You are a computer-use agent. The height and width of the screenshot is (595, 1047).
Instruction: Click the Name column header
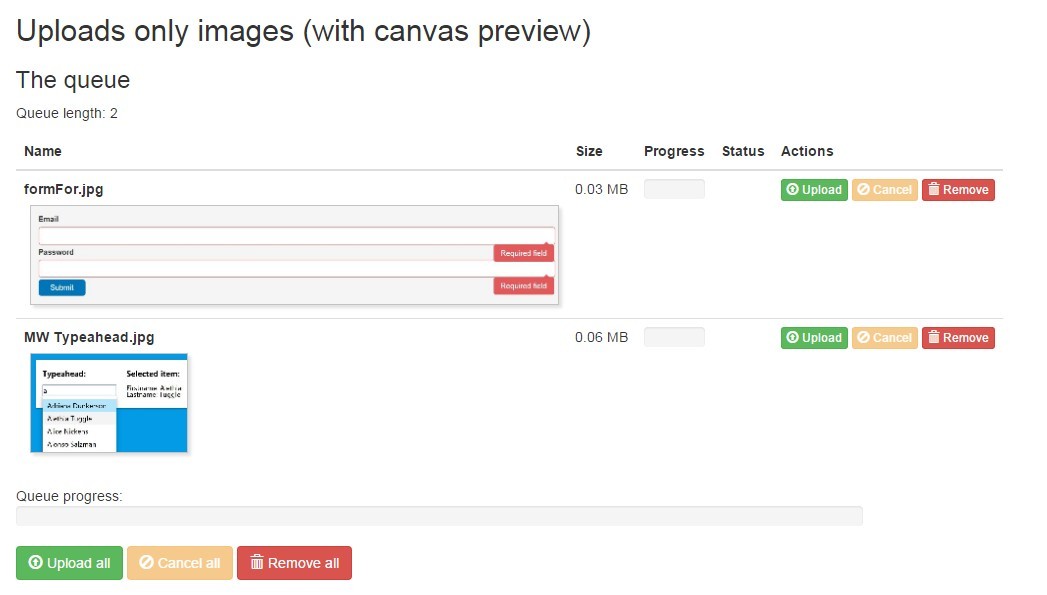(x=43, y=151)
